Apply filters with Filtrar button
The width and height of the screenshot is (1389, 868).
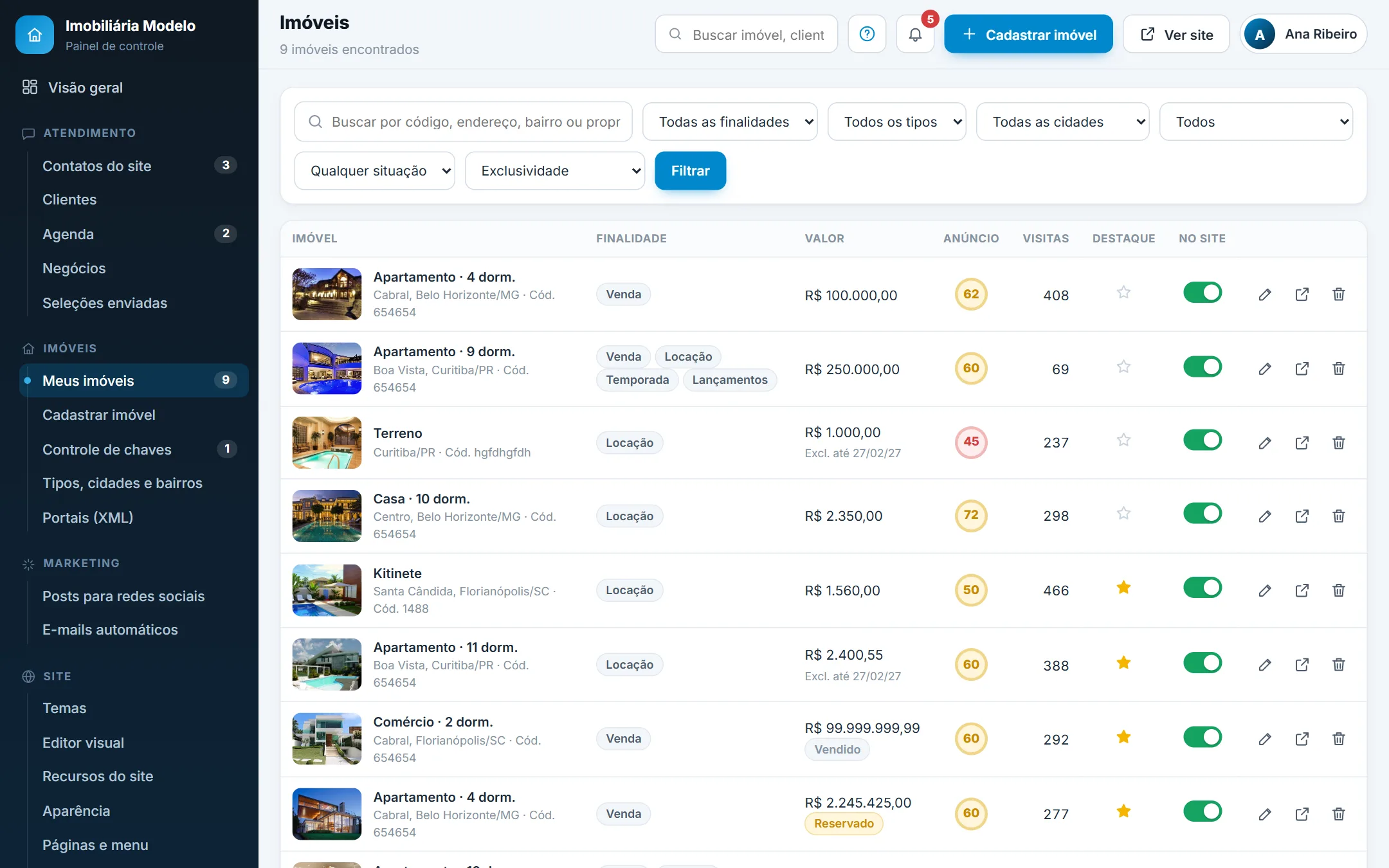click(x=690, y=170)
